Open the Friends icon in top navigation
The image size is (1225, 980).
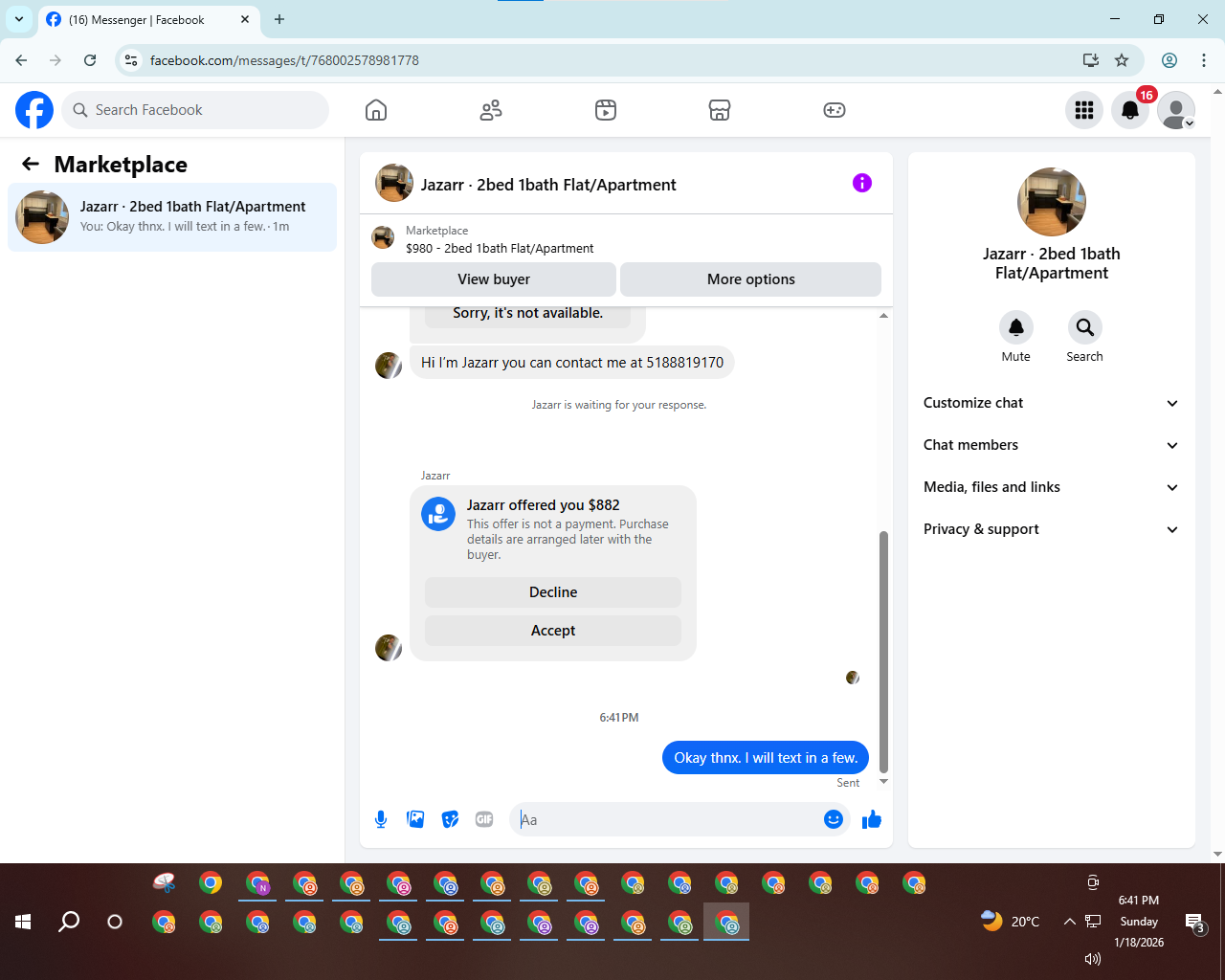point(491,110)
